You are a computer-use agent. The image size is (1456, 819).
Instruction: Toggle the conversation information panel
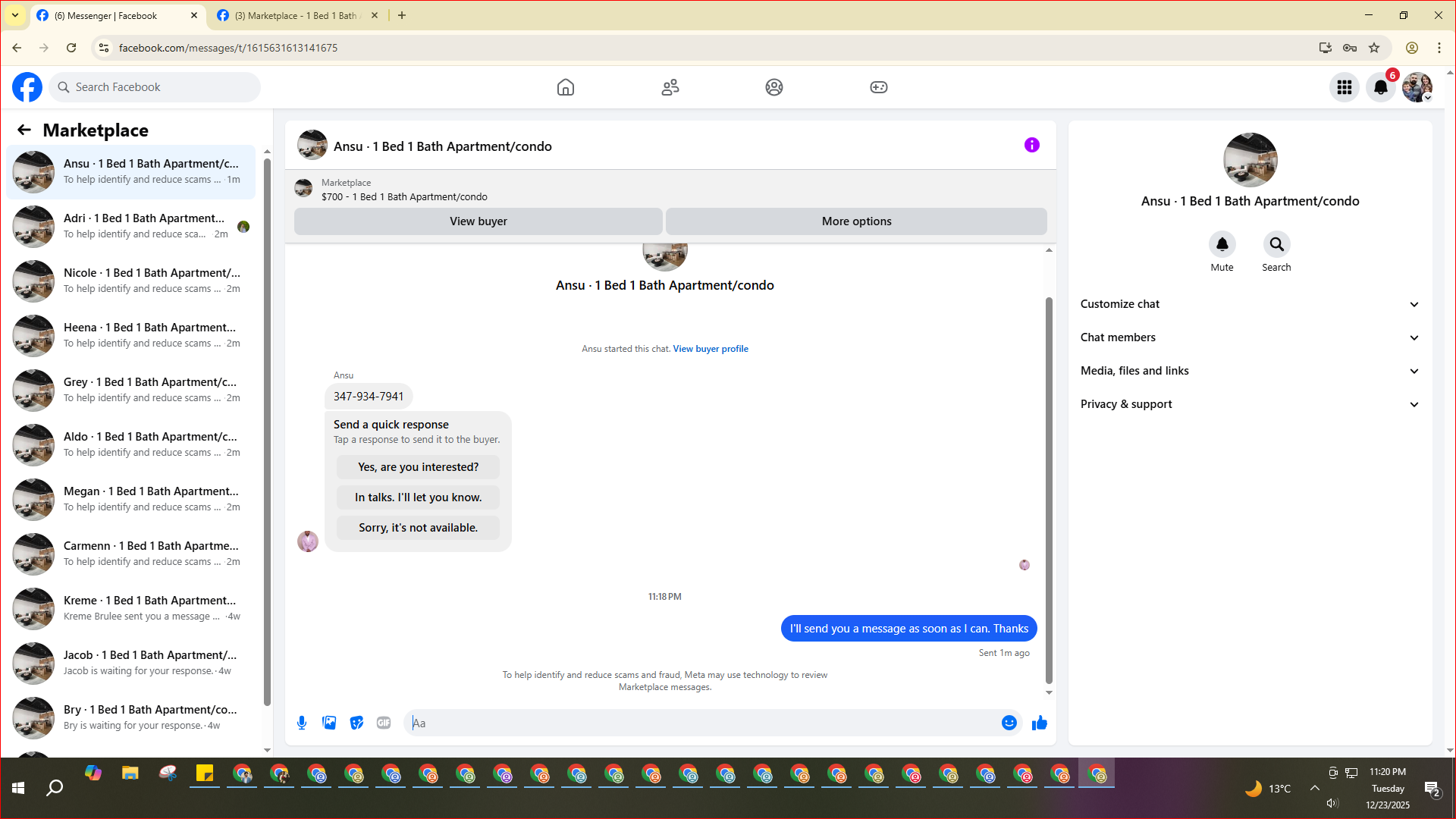tap(1031, 145)
